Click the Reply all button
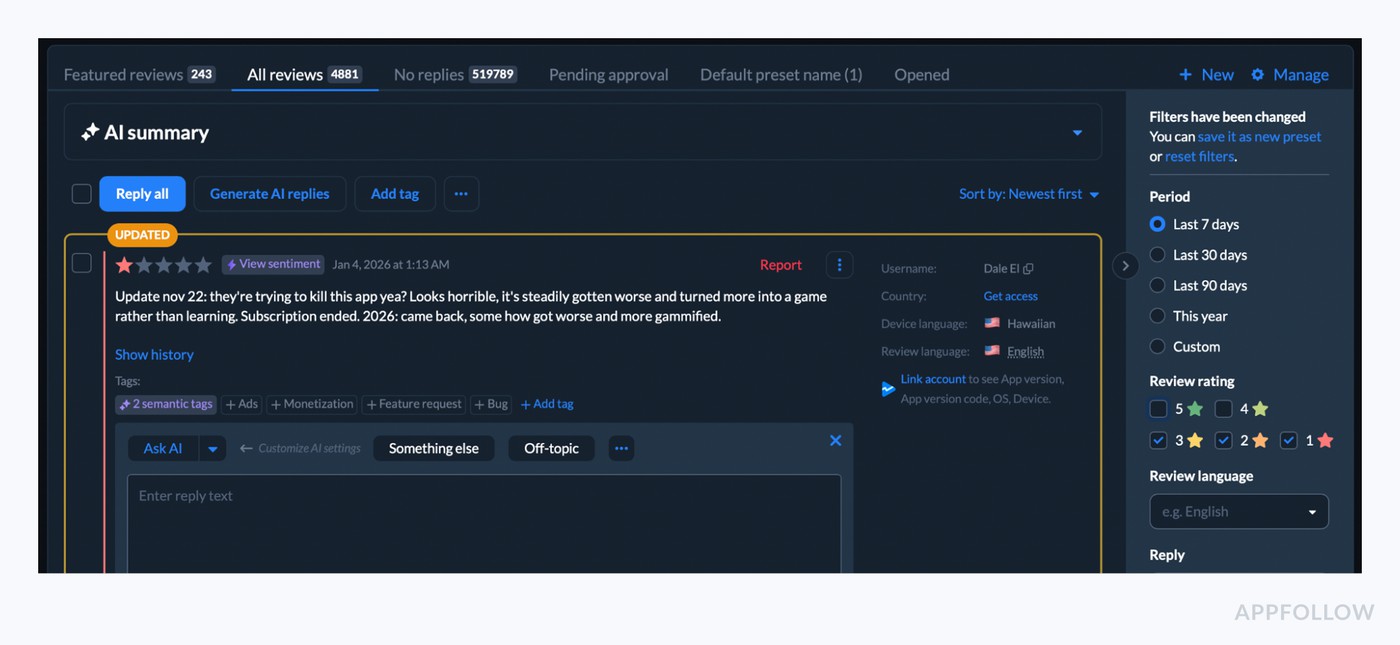Screen dimensions: 1400x645 (x=142, y=193)
